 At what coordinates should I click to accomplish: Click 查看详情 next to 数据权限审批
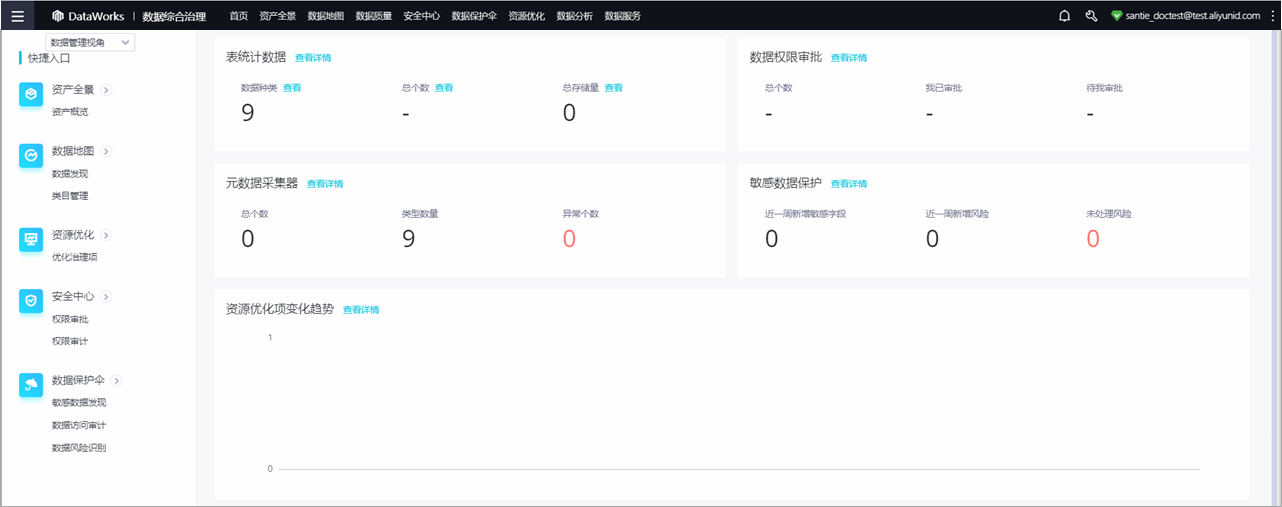849,58
